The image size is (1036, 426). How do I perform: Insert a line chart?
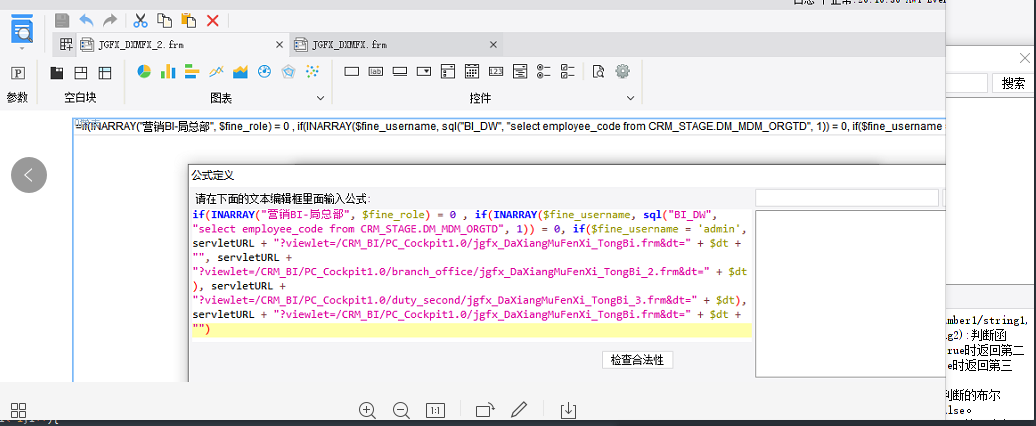216,71
